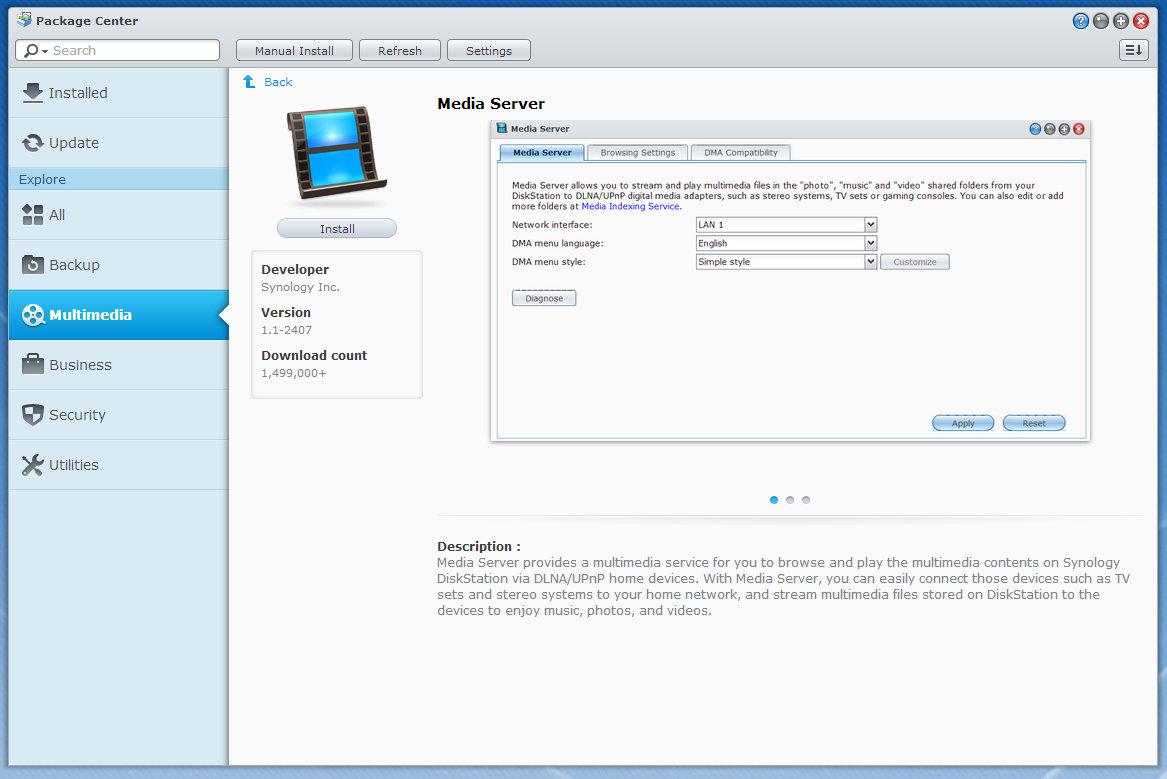Install the Media Server package
This screenshot has height=779, width=1167.
pos(337,228)
